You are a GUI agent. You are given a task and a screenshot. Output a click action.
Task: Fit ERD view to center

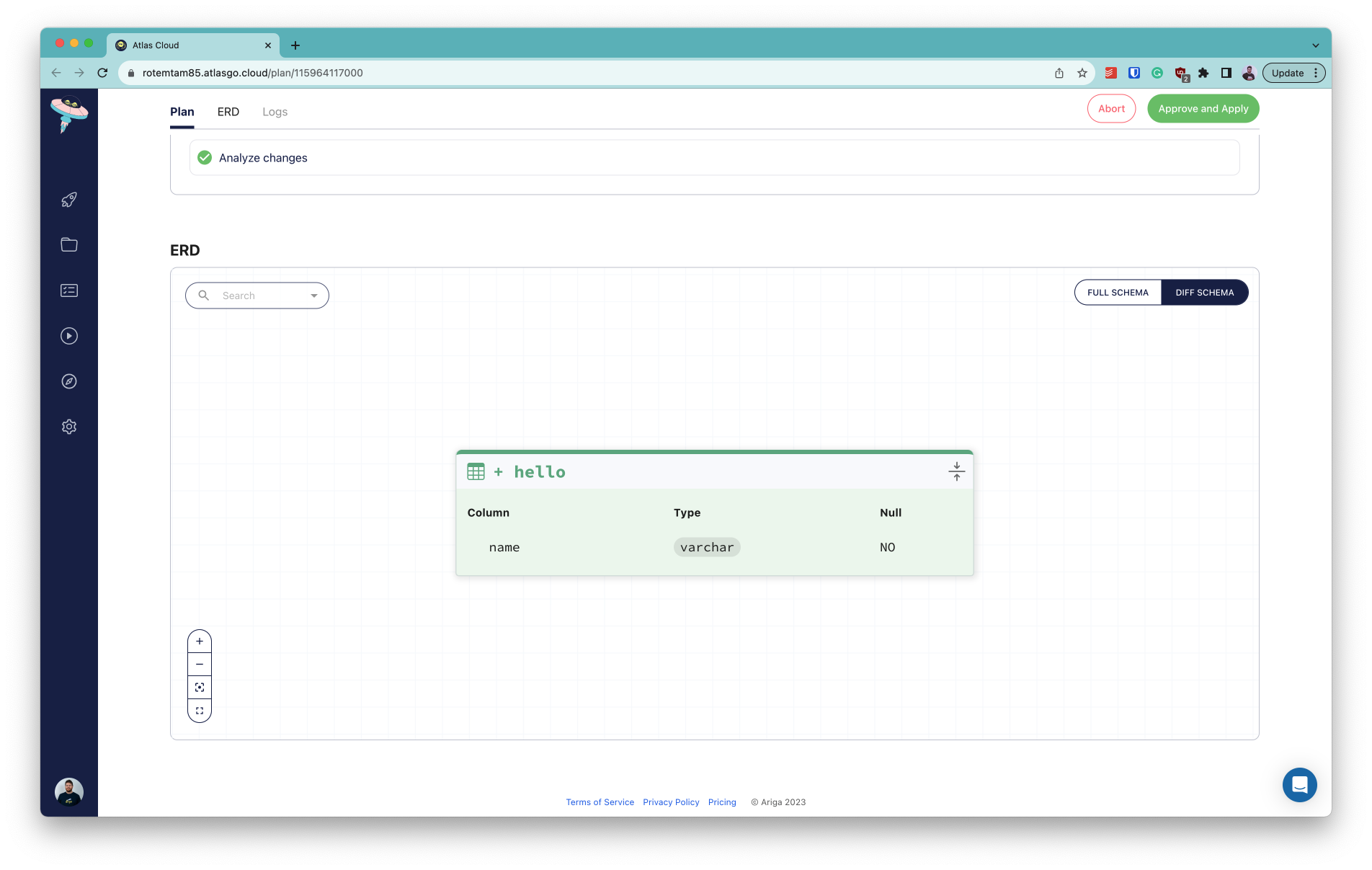[199, 687]
